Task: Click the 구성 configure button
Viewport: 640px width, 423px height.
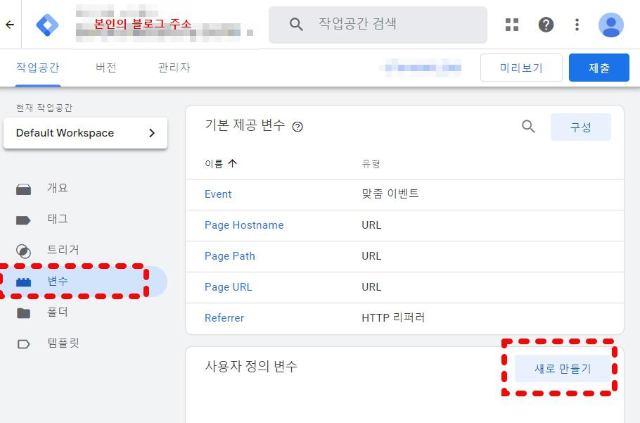Action: point(580,127)
